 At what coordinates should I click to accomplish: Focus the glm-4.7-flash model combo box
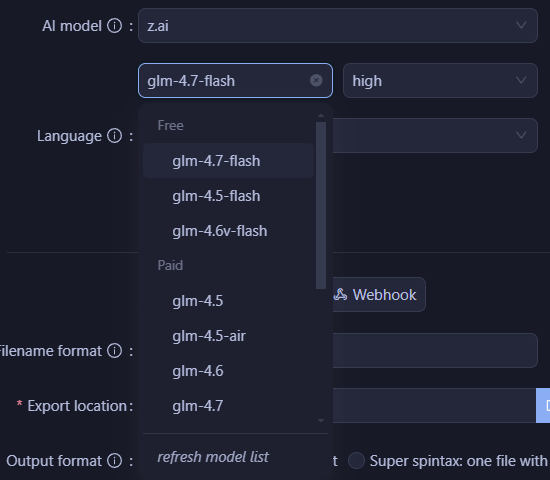(235, 81)
